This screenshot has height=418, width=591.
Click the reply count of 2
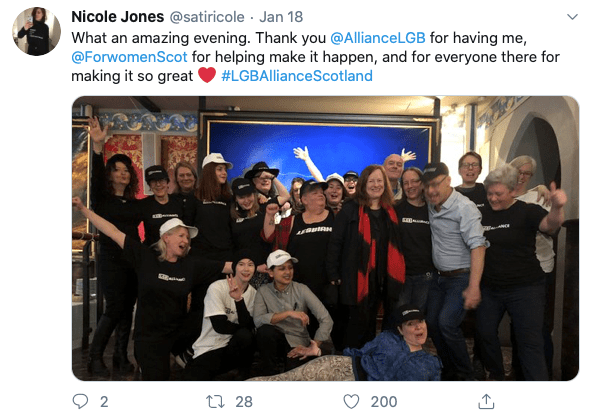[x=104, y=402]
